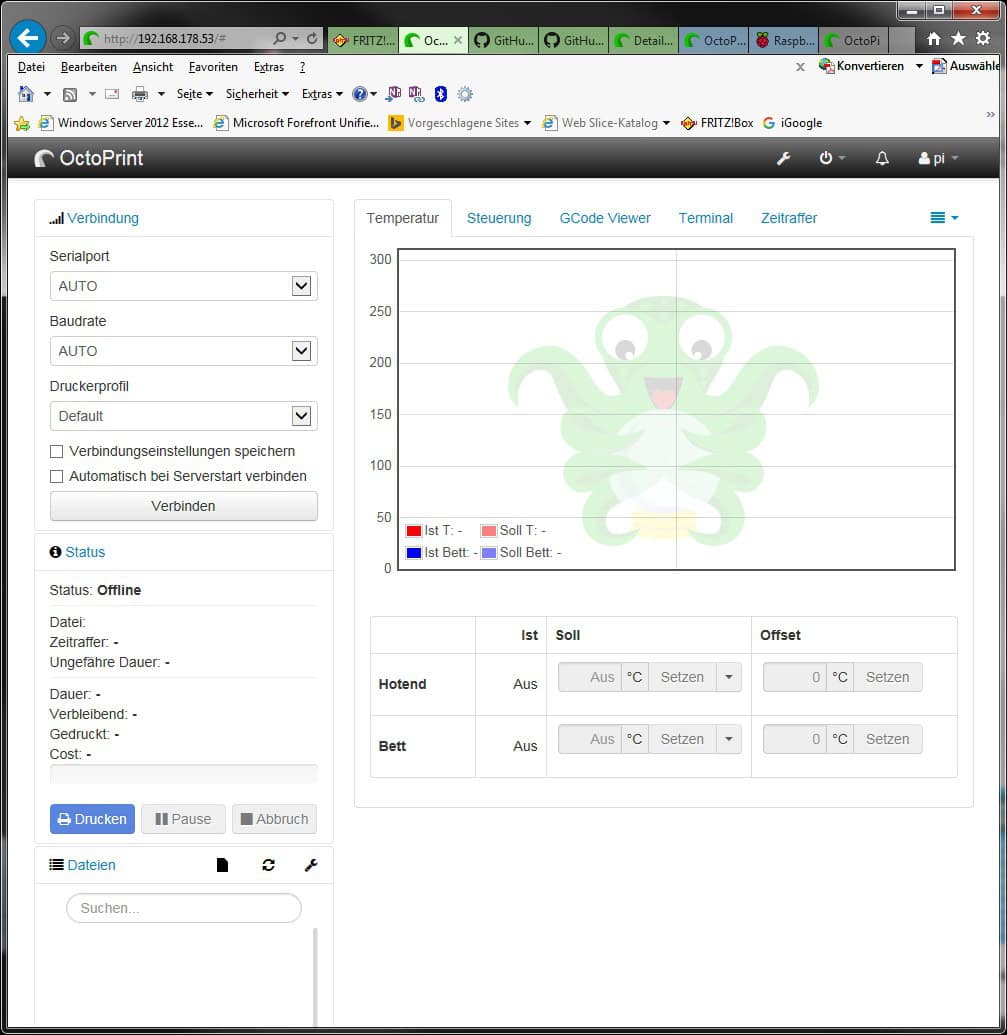Viewport: 1007px width, 1035px height.
Task: Click the OctoPrint logo in navbar
Action: point(88,158)
